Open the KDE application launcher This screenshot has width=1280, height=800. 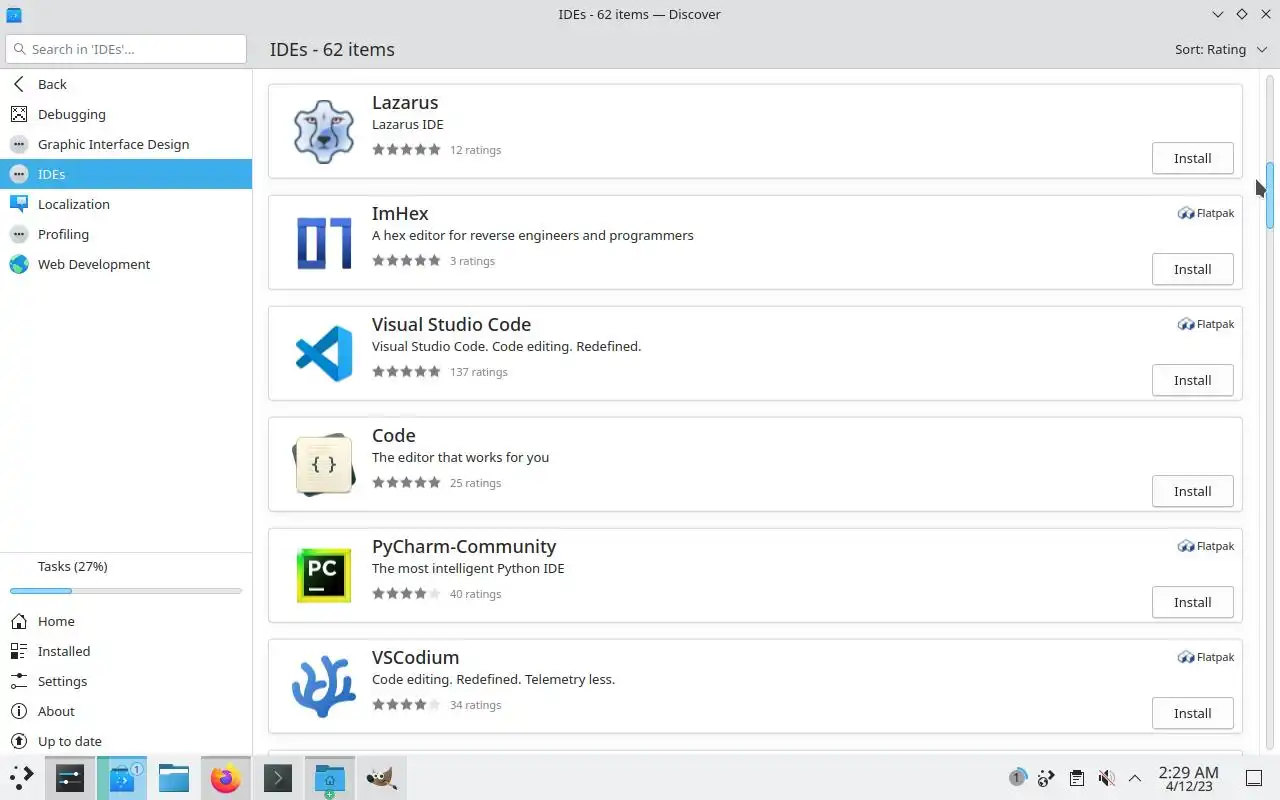(21, 777)
